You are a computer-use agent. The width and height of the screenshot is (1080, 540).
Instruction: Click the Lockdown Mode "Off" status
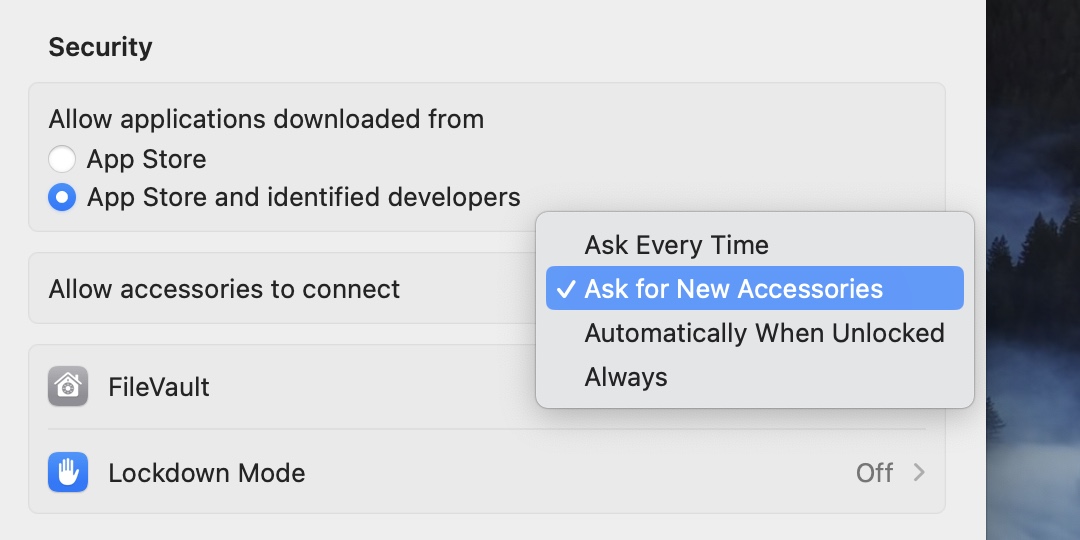click(874, 473)
